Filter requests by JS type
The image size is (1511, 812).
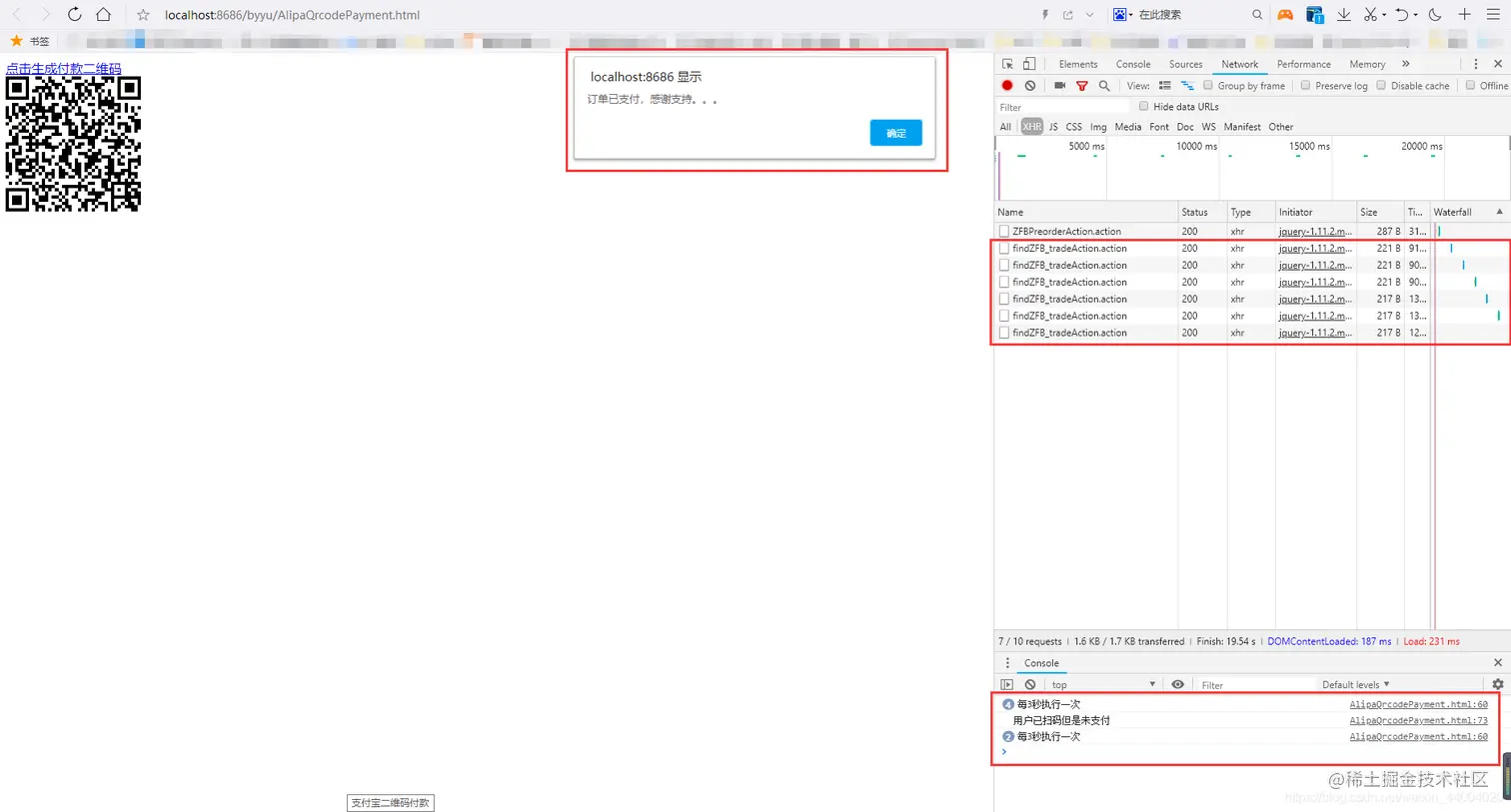(x=1053, y=127)
